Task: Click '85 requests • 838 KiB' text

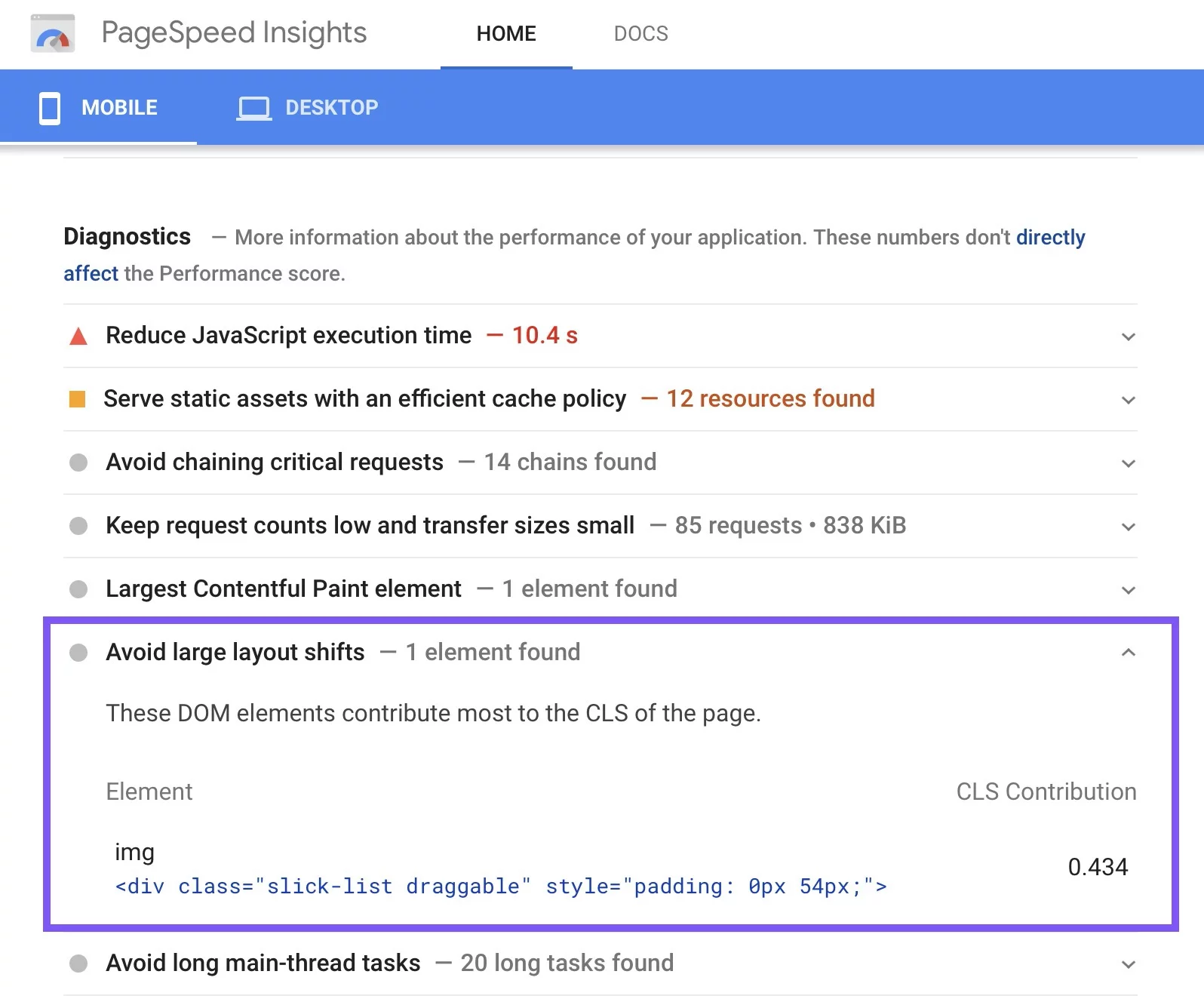Action: (x=791, y=525)
